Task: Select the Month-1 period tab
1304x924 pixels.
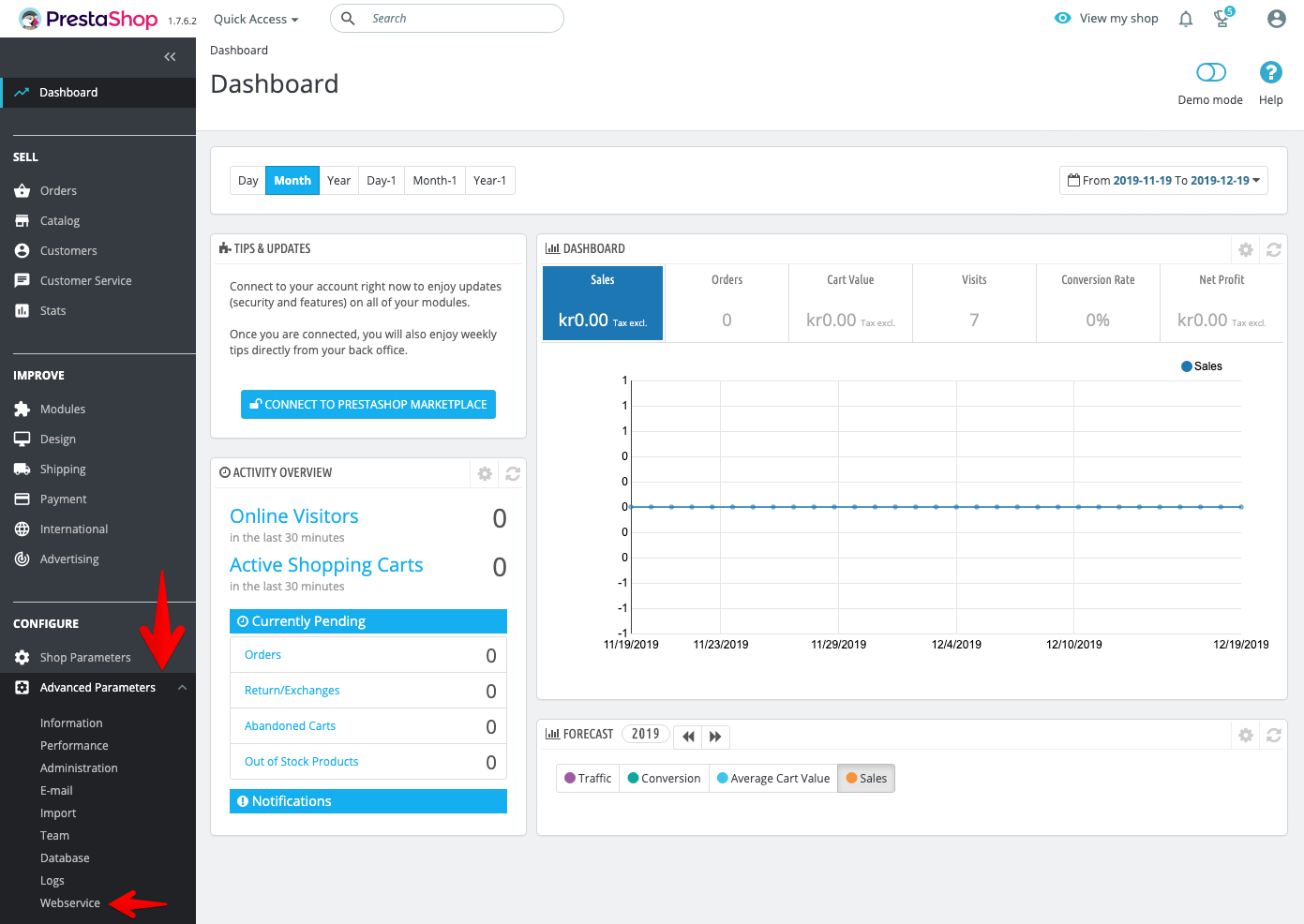Action: [x=435, y=180]
